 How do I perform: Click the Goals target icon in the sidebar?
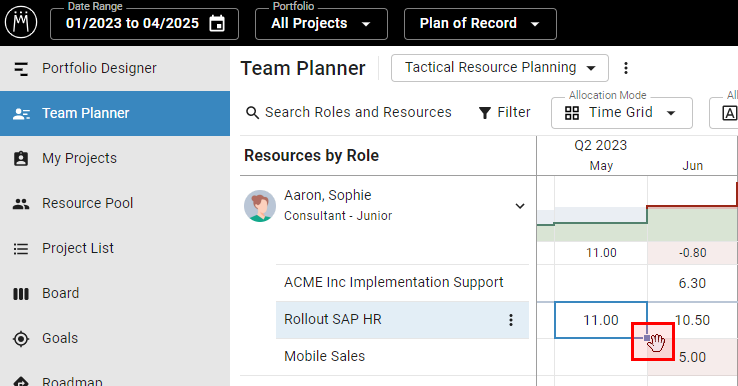coord(21,338)
